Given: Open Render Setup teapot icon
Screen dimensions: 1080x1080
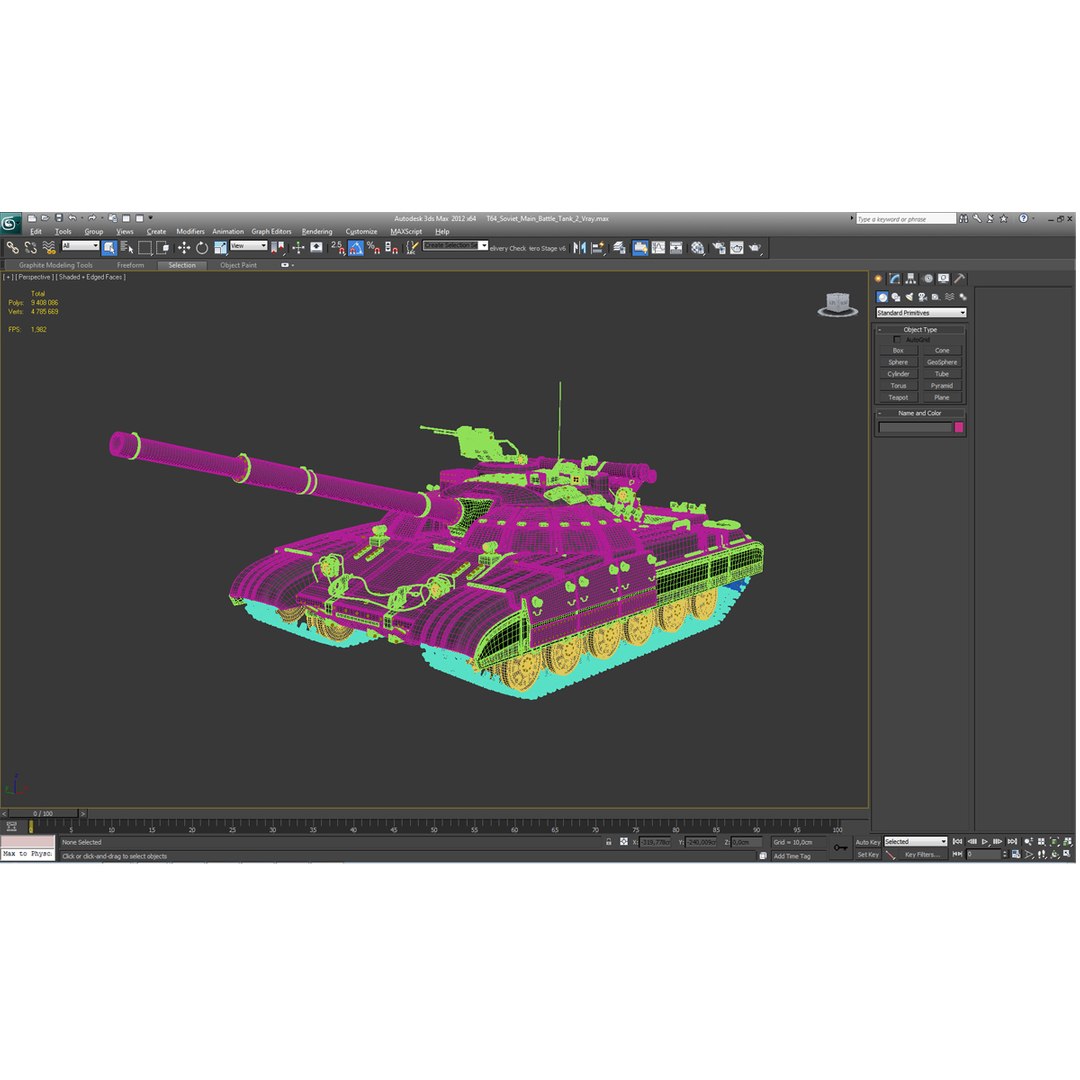Looking at the screenshot, I should tap(719, 247).
